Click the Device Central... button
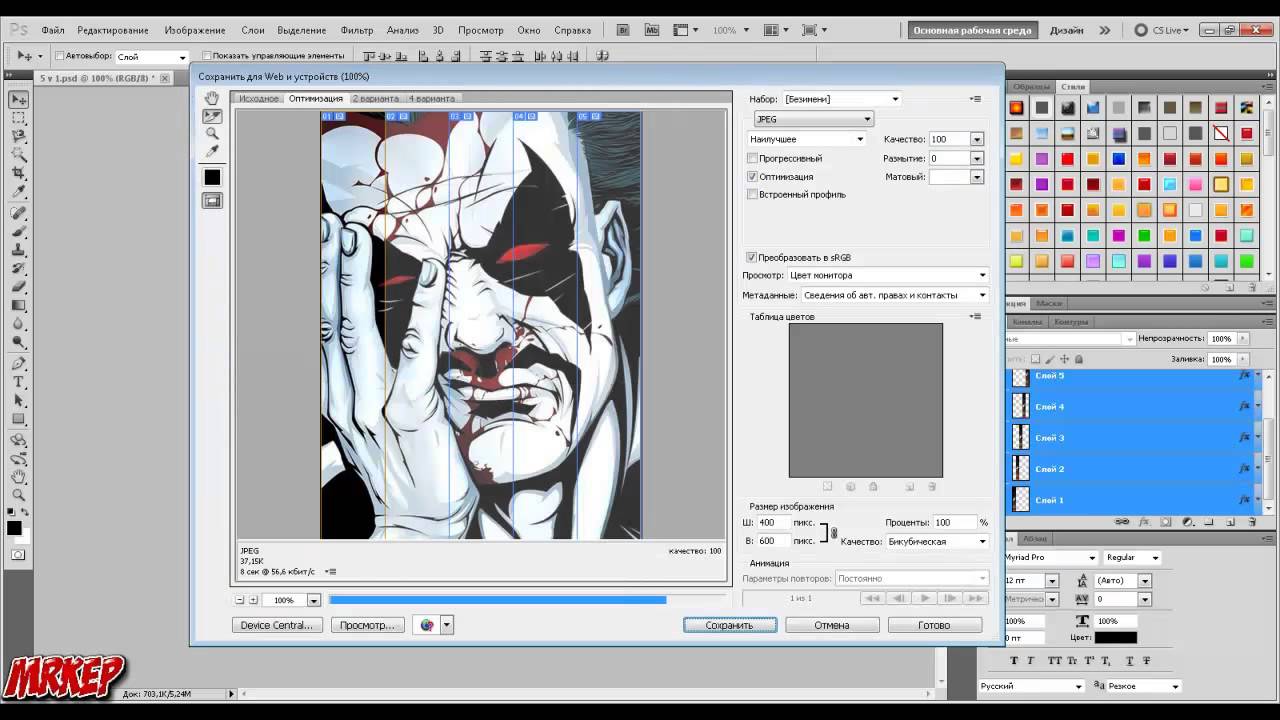1280x720 pixels. [x=277, y=625]
